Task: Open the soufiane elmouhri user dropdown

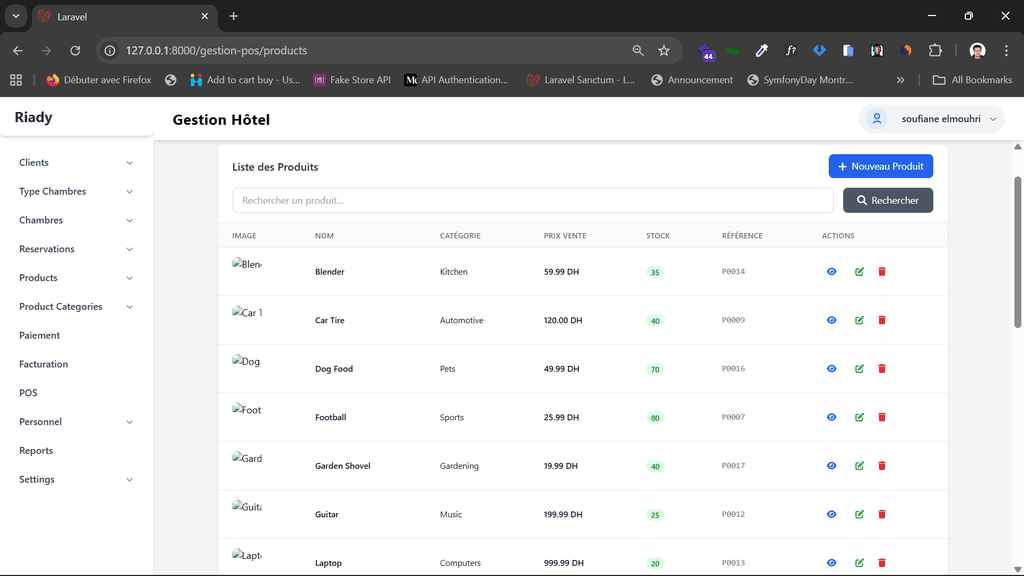Action: click(x=931, y=119)
